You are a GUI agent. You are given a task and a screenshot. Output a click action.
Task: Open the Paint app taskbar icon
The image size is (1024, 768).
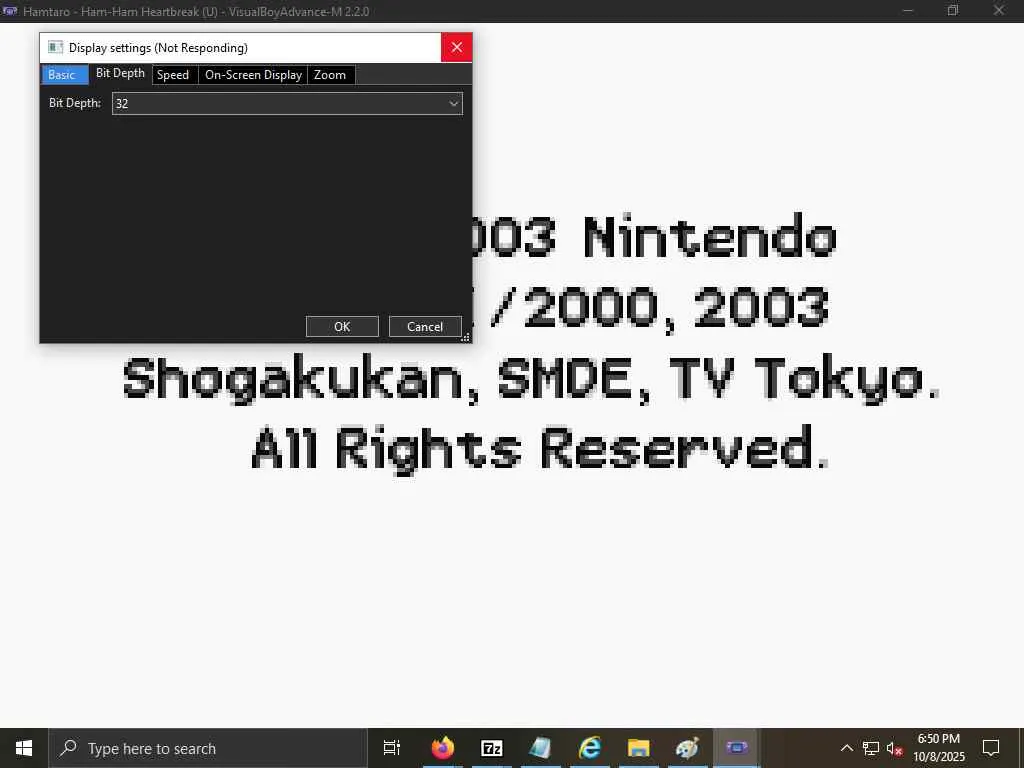tap(688, 748)
